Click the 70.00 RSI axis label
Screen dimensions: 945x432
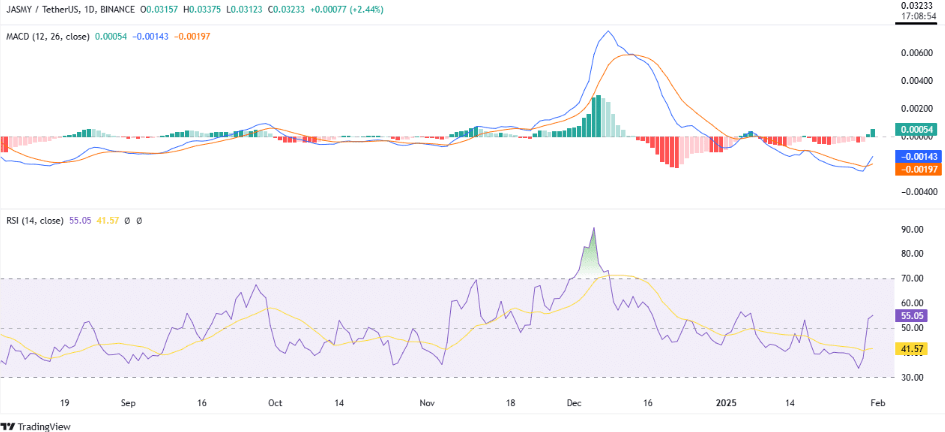point(911,279)
